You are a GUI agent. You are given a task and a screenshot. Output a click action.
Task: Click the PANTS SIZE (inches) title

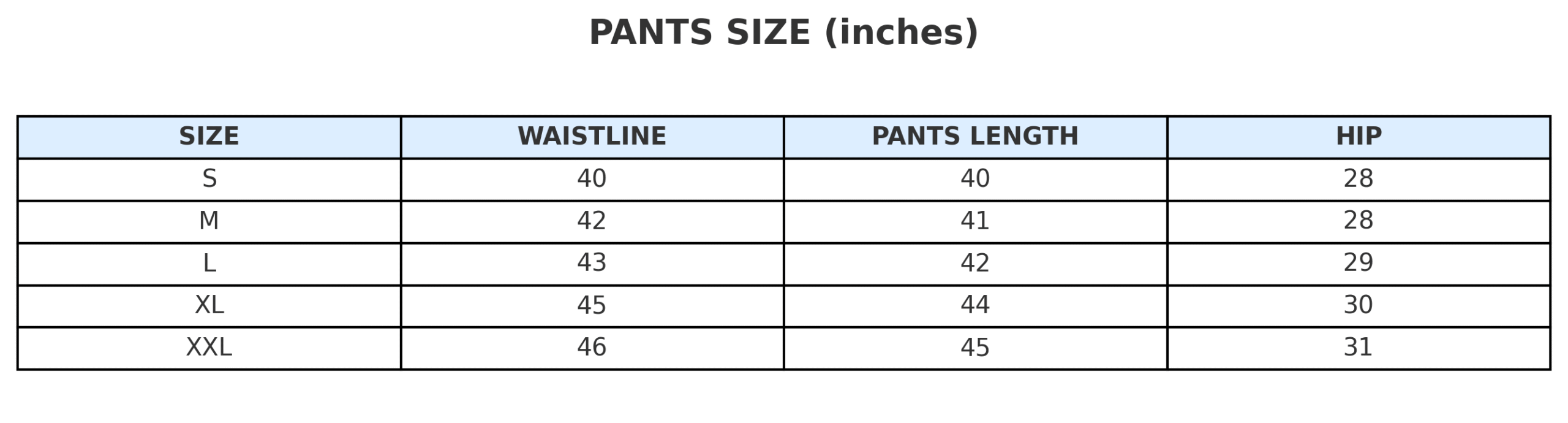coord(783,32)
